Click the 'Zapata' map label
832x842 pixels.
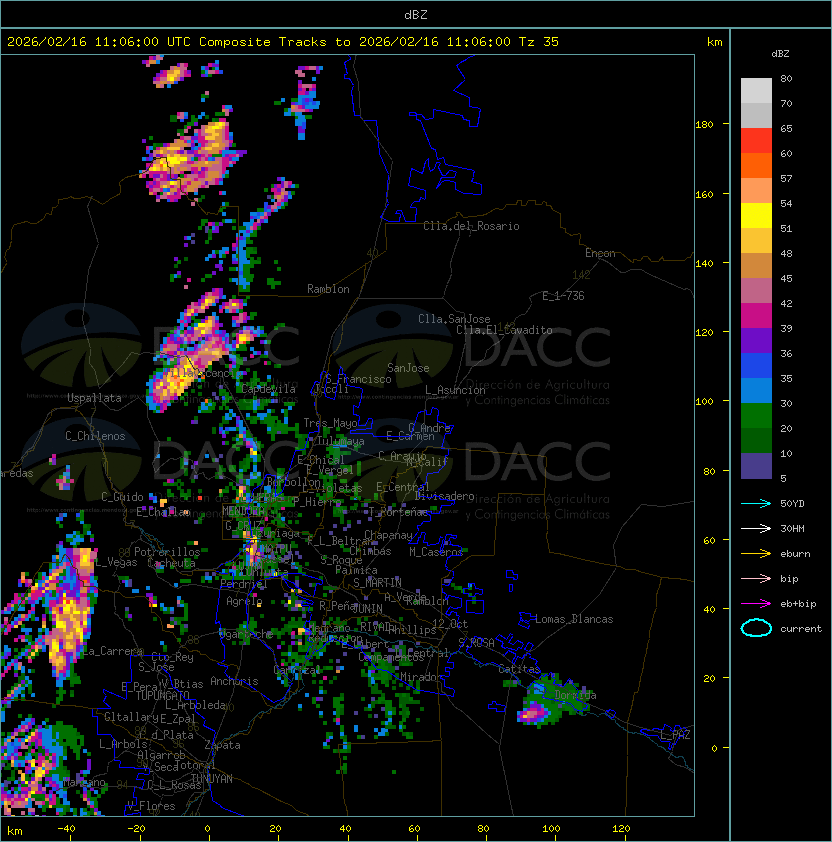click(x=222, y=745)
